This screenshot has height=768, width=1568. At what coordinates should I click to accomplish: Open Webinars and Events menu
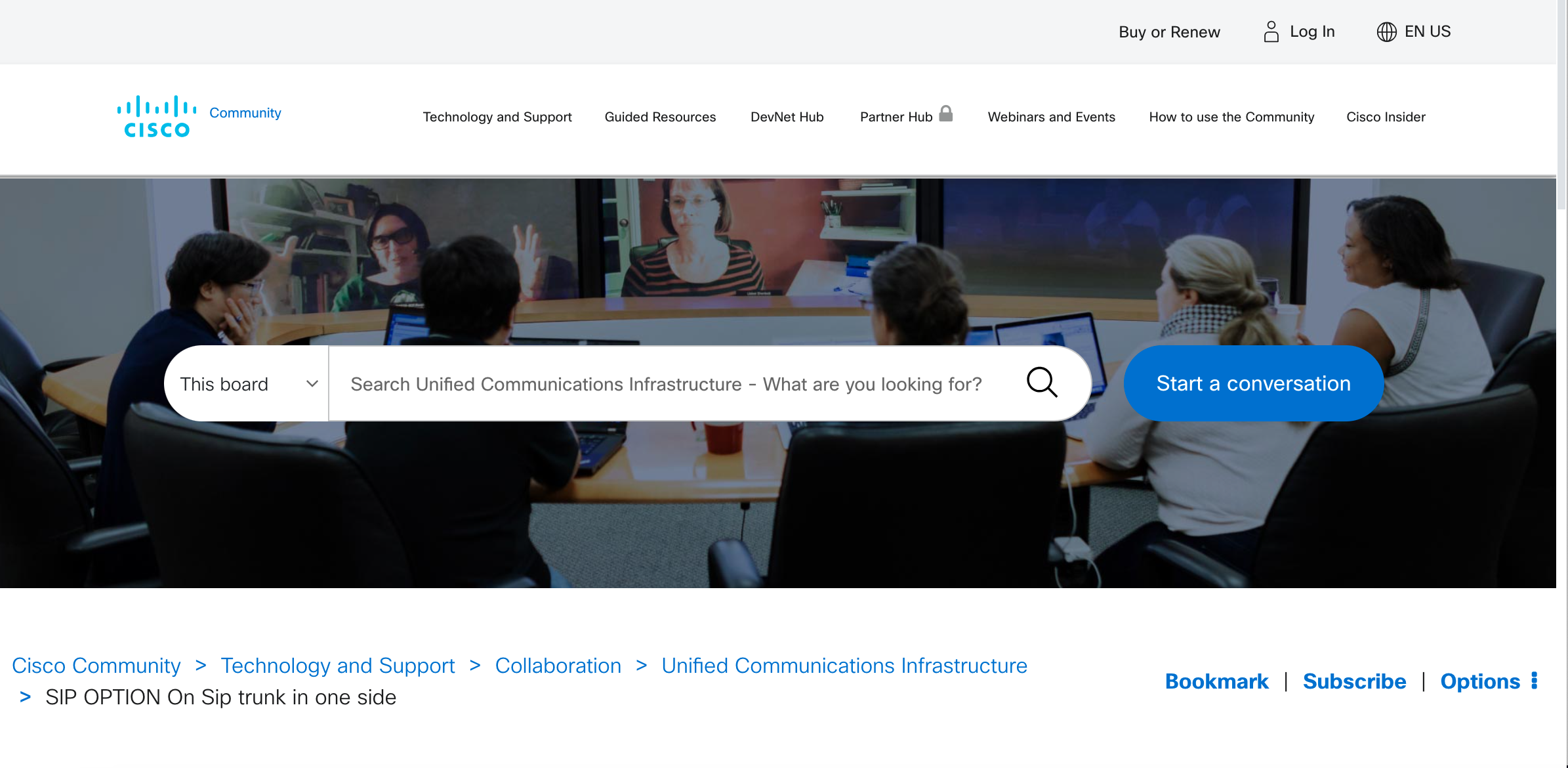1051,117
